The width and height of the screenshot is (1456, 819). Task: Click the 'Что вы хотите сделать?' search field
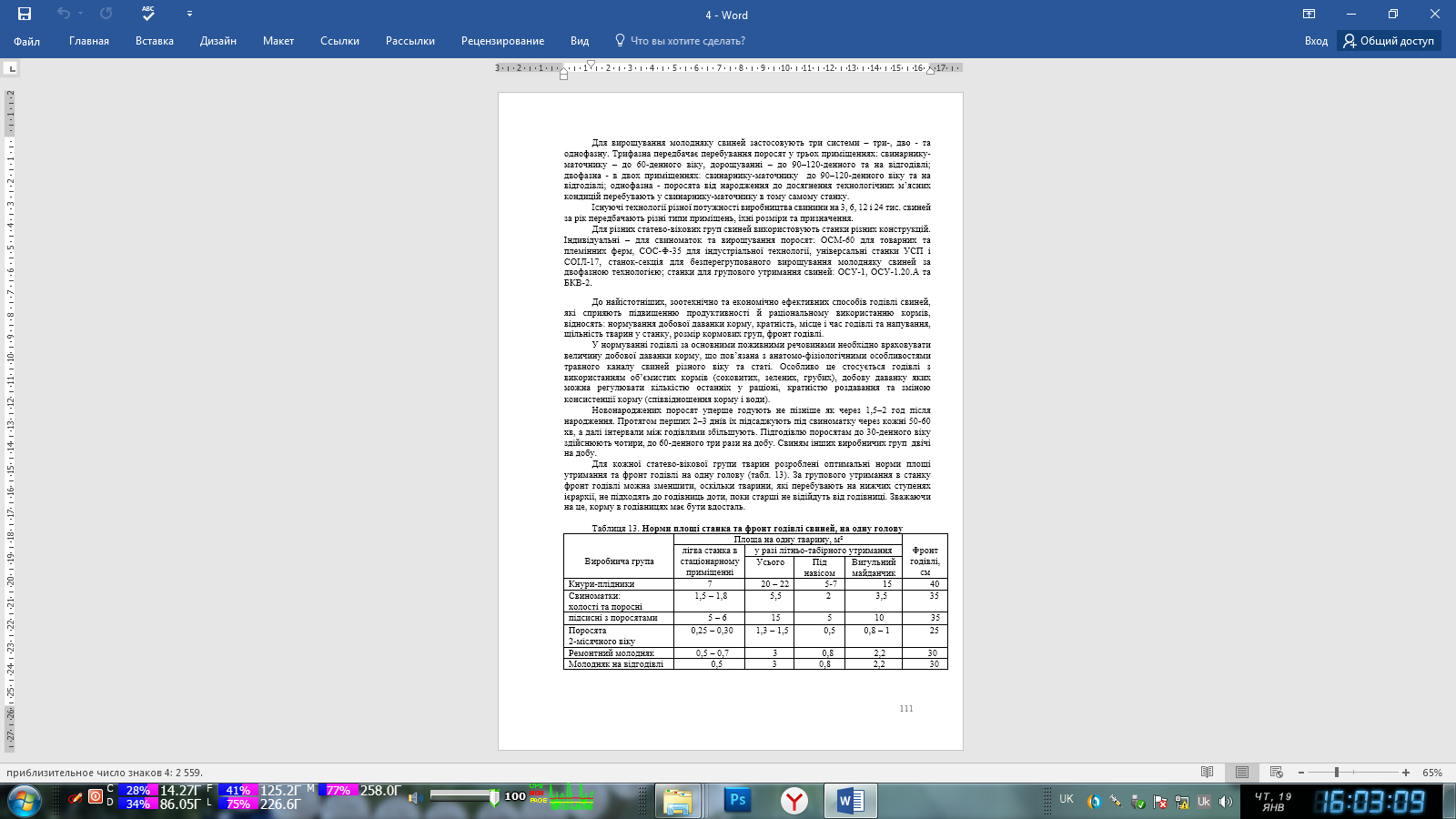coord(687,41)
